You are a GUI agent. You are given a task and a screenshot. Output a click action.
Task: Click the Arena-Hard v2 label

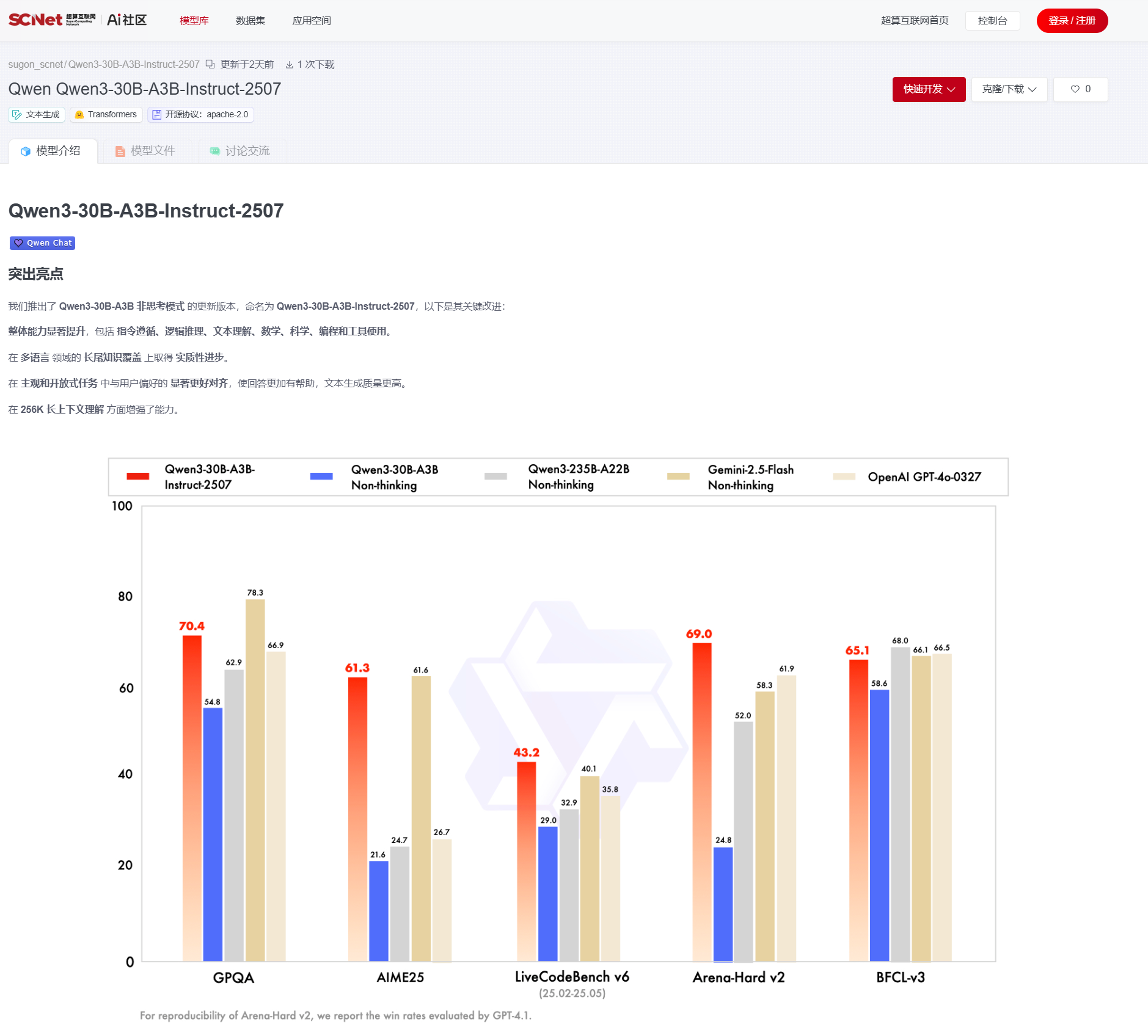[x=739, y=977]
